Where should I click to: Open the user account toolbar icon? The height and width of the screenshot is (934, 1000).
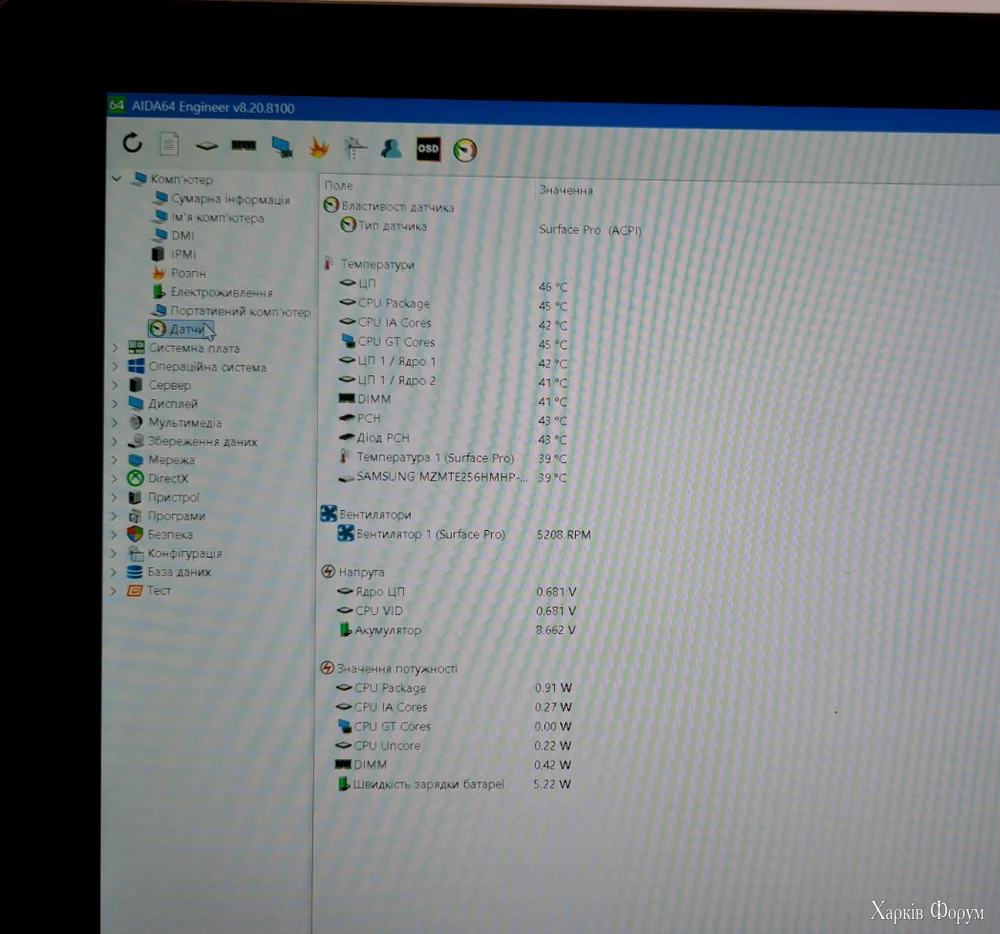point(391,149)
